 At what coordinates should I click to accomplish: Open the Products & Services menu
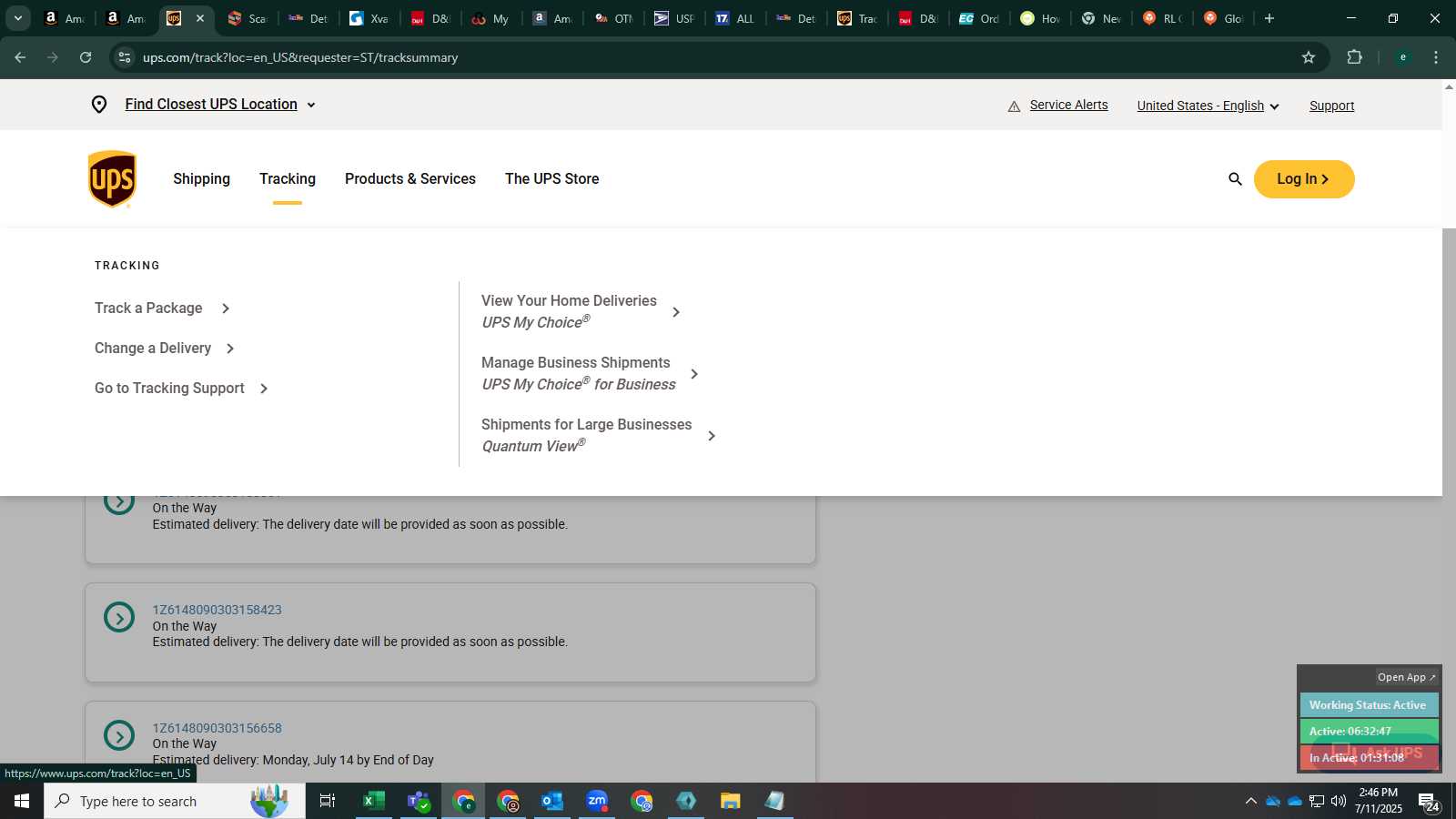[x=410, y=179]
